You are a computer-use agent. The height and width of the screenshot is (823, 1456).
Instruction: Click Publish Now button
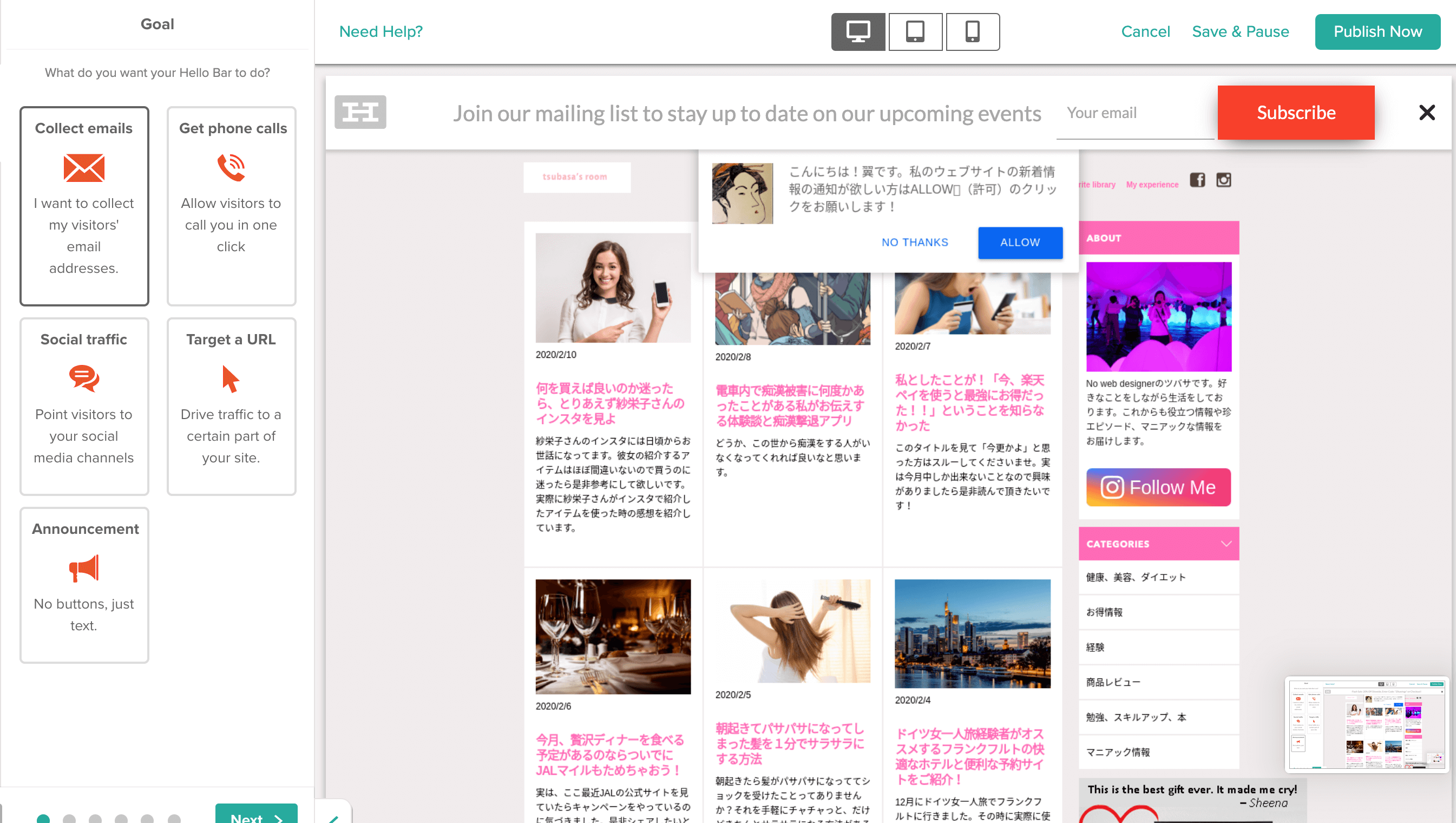1378,31
